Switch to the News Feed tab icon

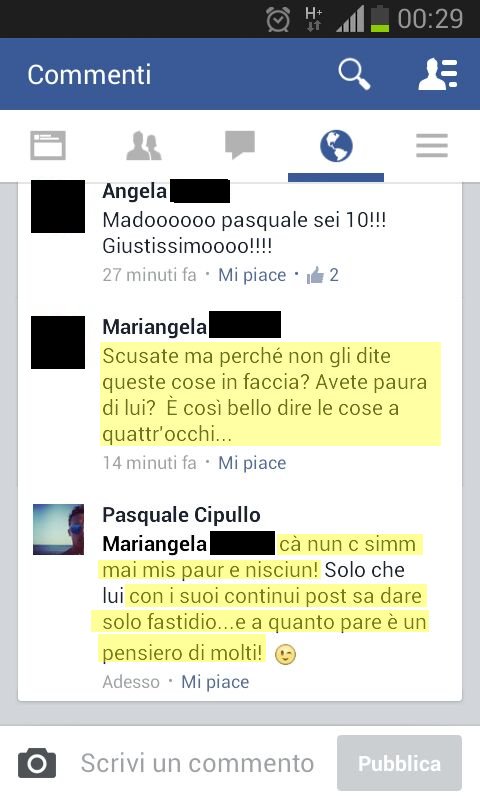[48, 145]
